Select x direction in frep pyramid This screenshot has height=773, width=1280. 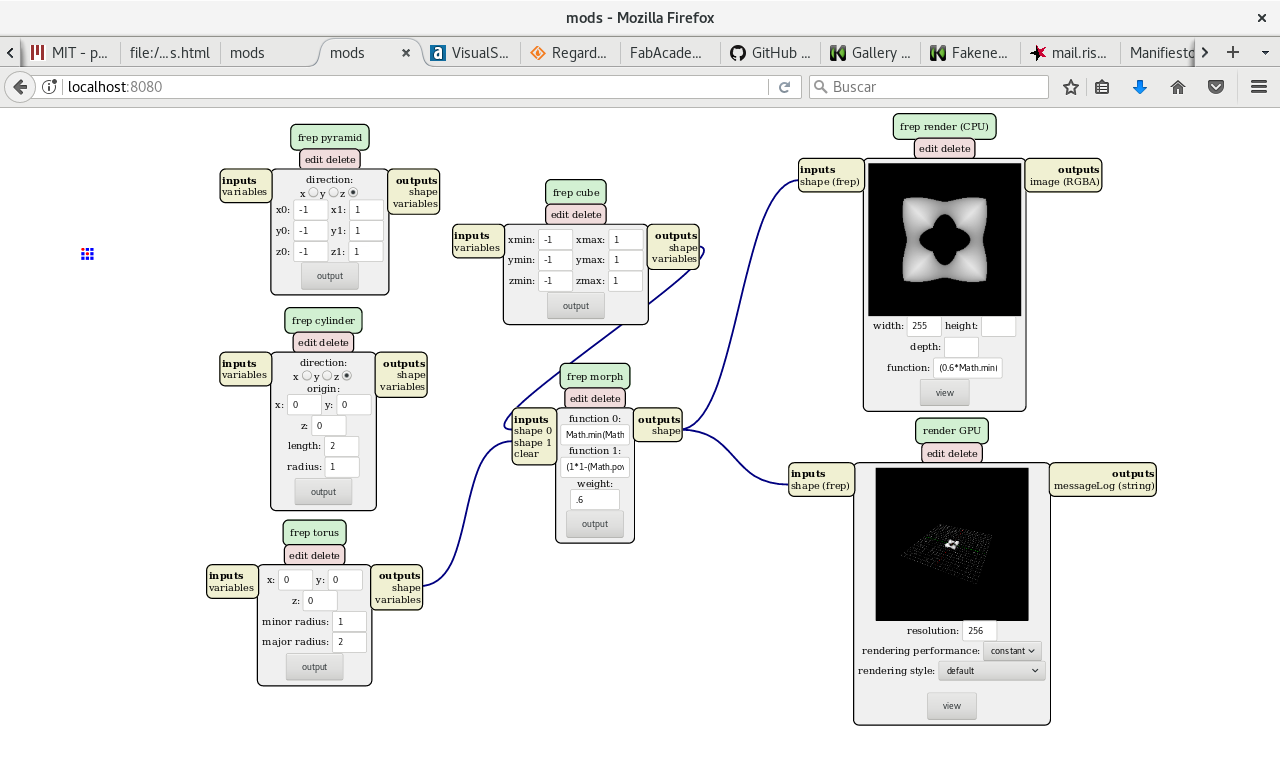[313, 193]
